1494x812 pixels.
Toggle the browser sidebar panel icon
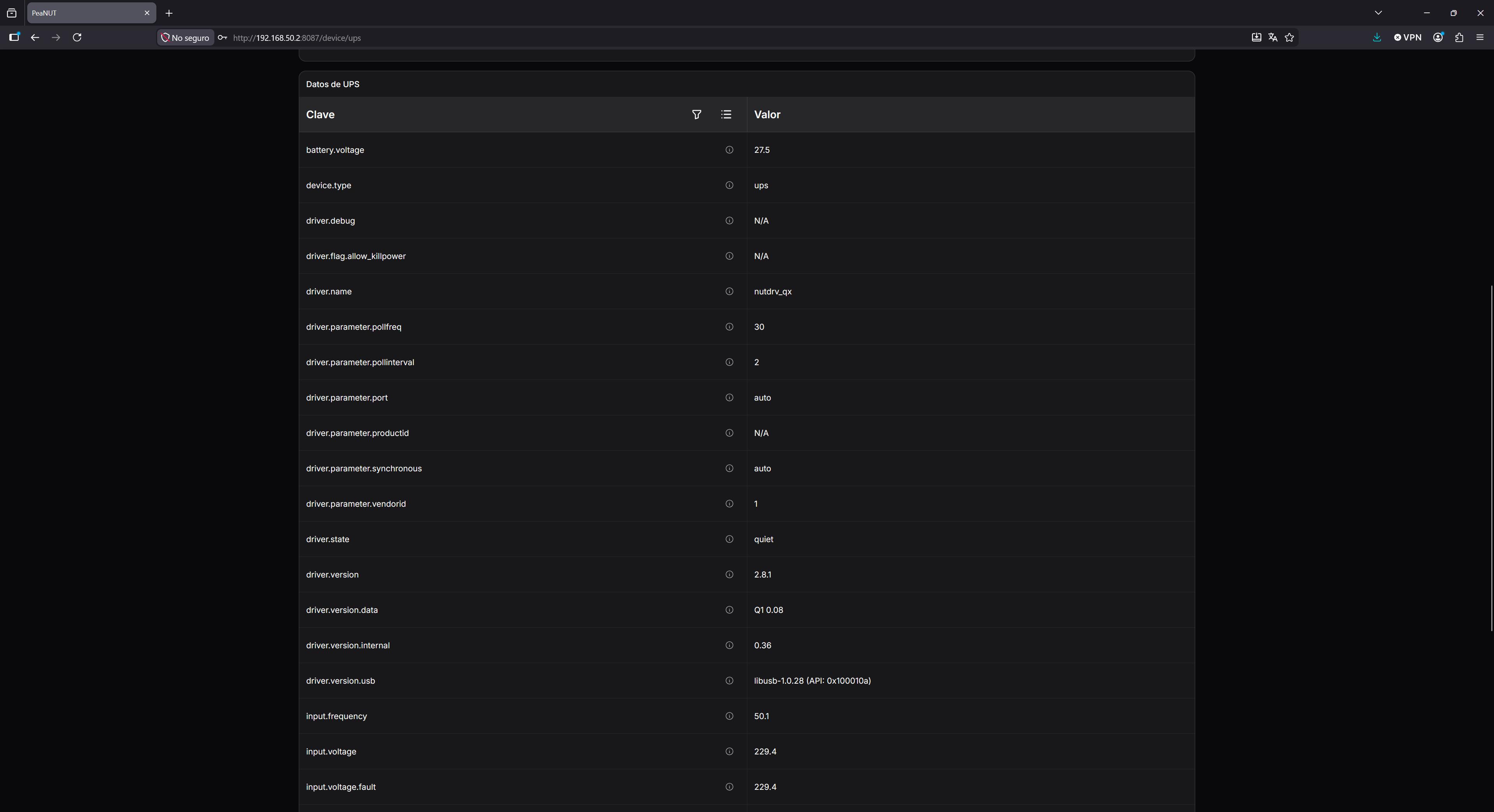(14, 38)
